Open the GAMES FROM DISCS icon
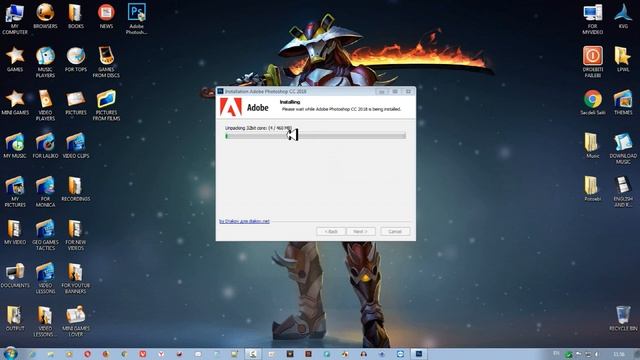Viewport: 640px width, 360px height. click(x=106, y=62)
